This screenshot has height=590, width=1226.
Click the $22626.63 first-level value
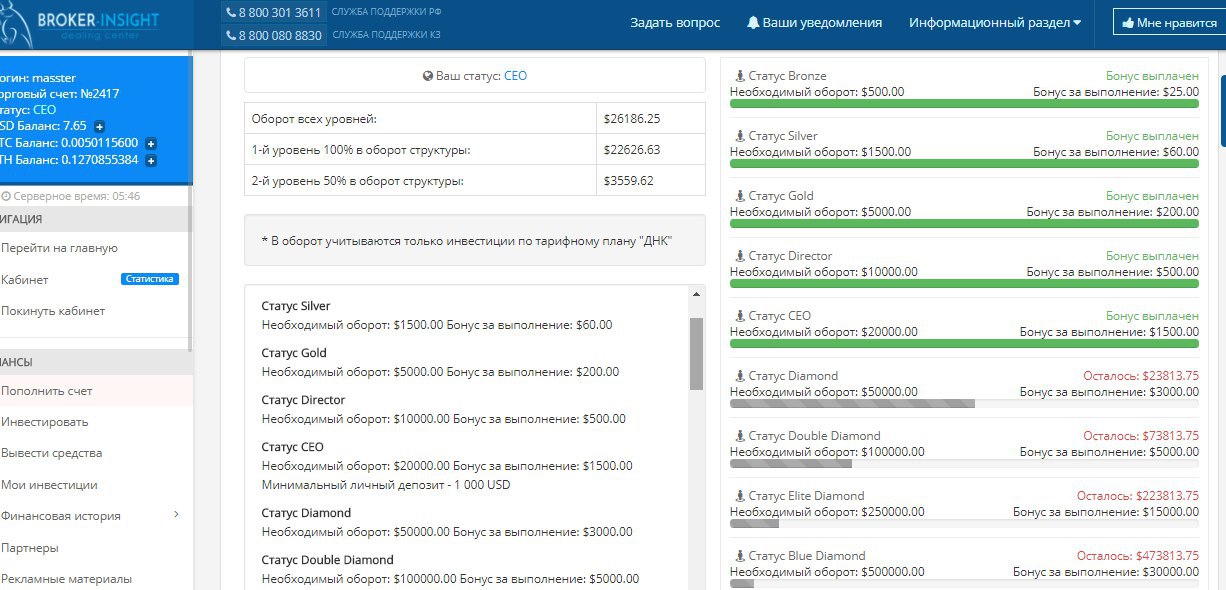[x=631, y=150]
